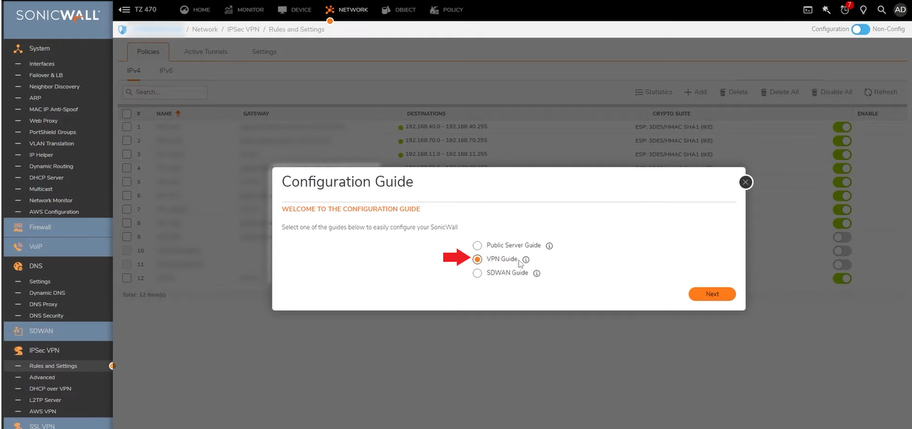Click destination 192.168.70.0 - 192.168.70.255
912x429 pixels.
pos(446,141)
